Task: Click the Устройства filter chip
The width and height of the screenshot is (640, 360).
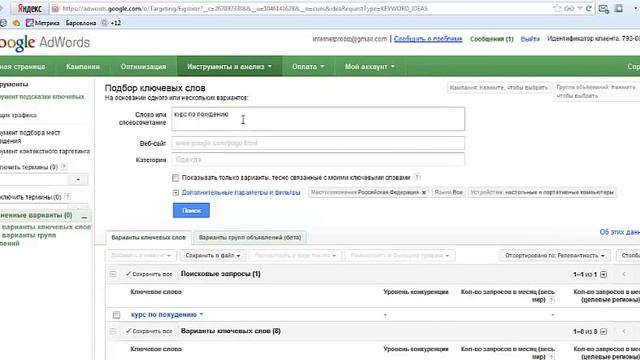Action: (542, 192)
